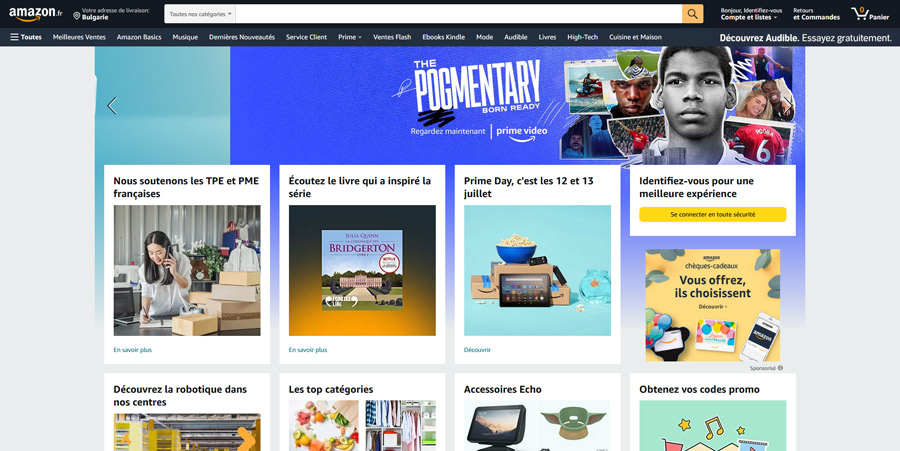Screen dimensions: 900x451
Task: Click the chèques-cadeaux sponsored ad image
Action: click(712, 305)
